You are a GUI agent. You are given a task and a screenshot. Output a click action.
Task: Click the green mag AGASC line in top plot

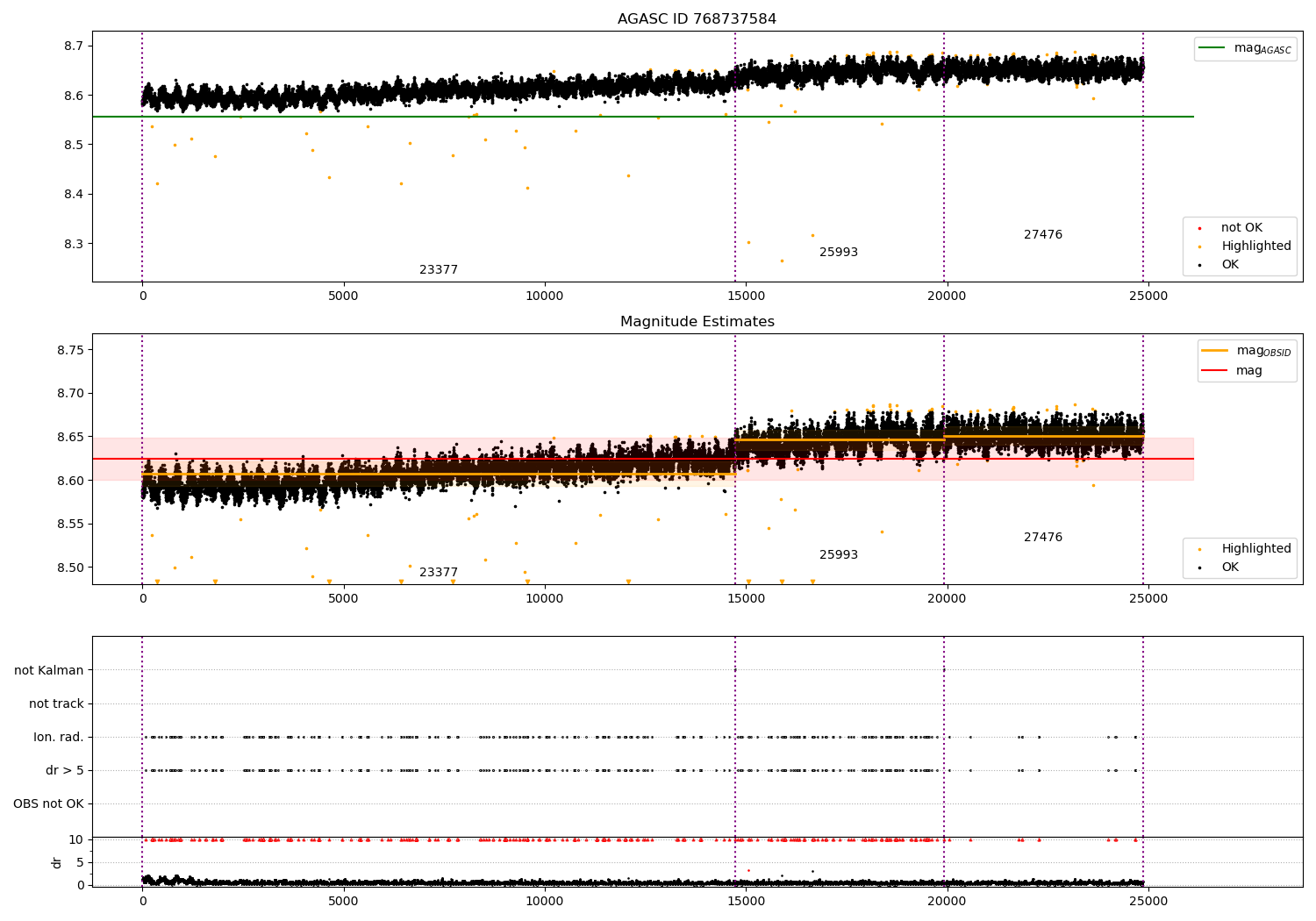point(642,117)
